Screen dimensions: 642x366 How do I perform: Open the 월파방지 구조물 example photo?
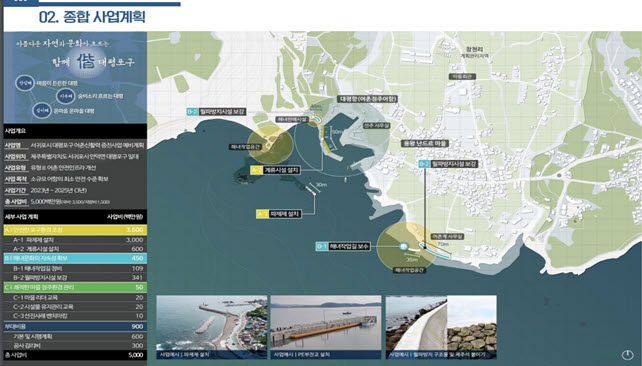pos(441,327)
